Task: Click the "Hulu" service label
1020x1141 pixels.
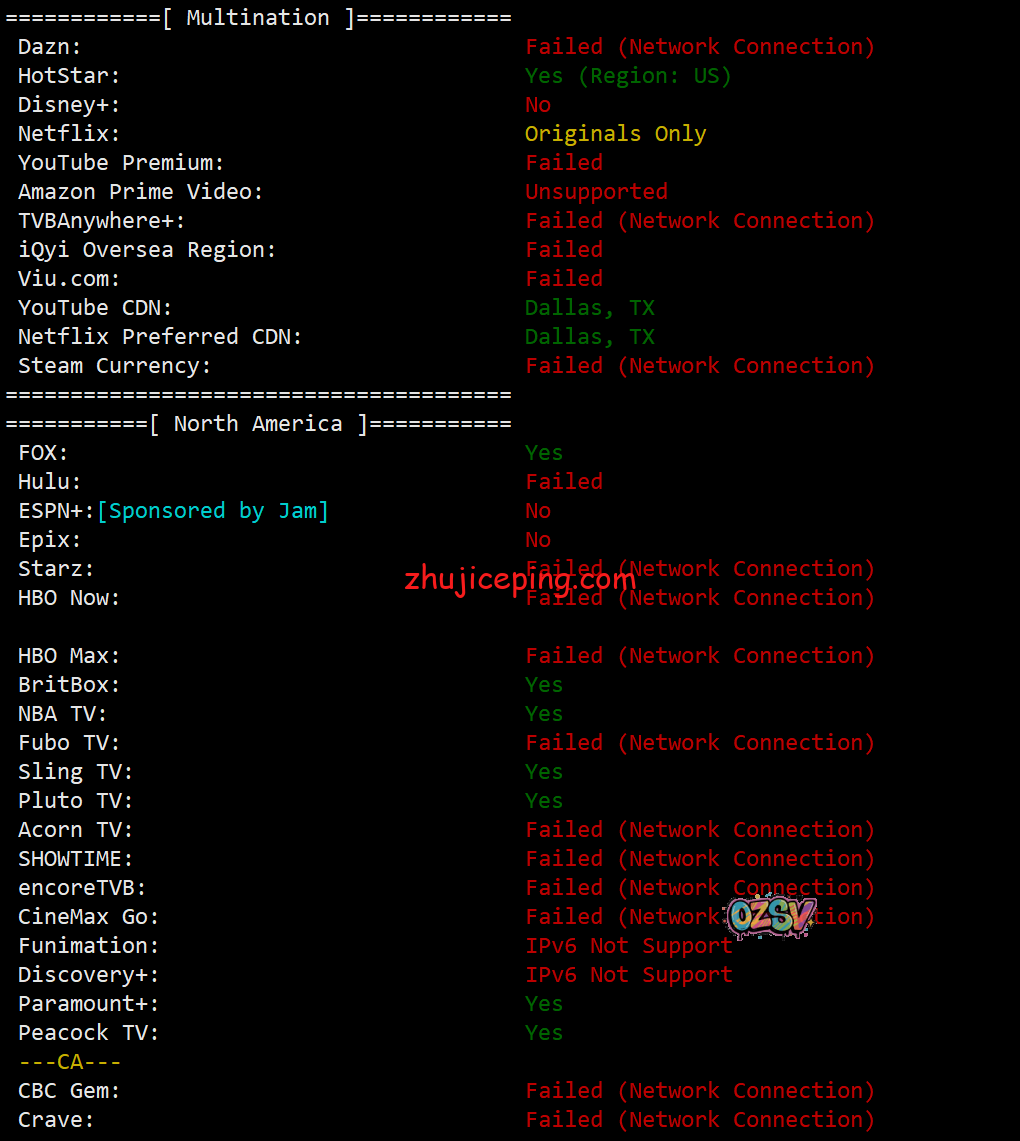Action: [x=50, y=482]
